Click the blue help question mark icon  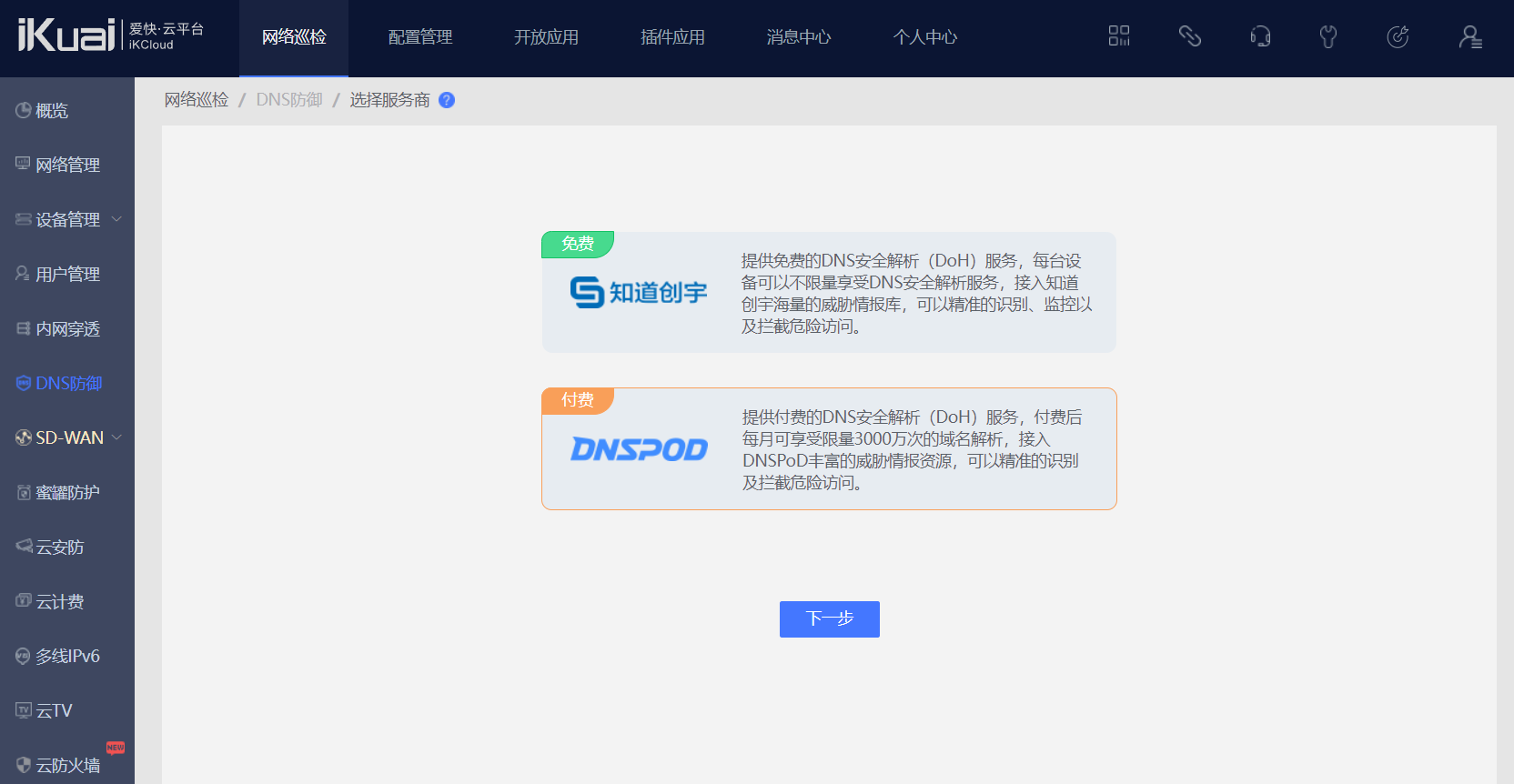447,100
